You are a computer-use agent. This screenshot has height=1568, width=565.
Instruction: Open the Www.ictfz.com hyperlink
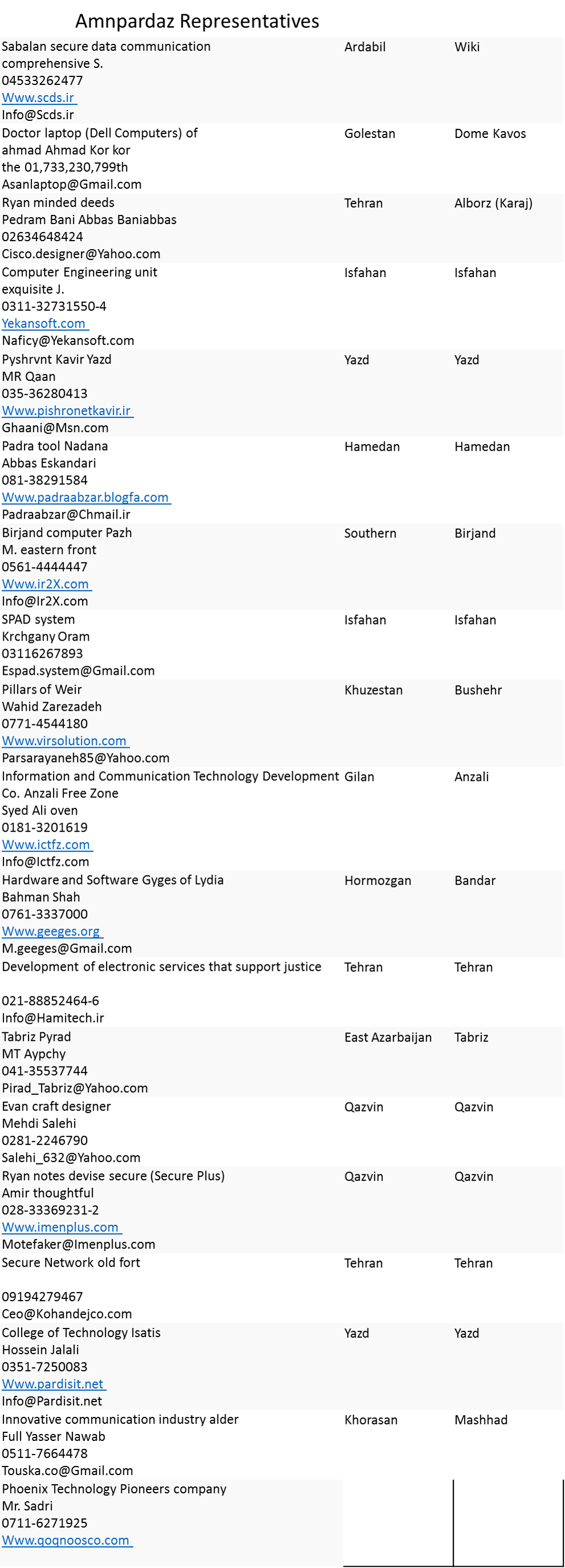pyautogui.click(x=46, y=845)
